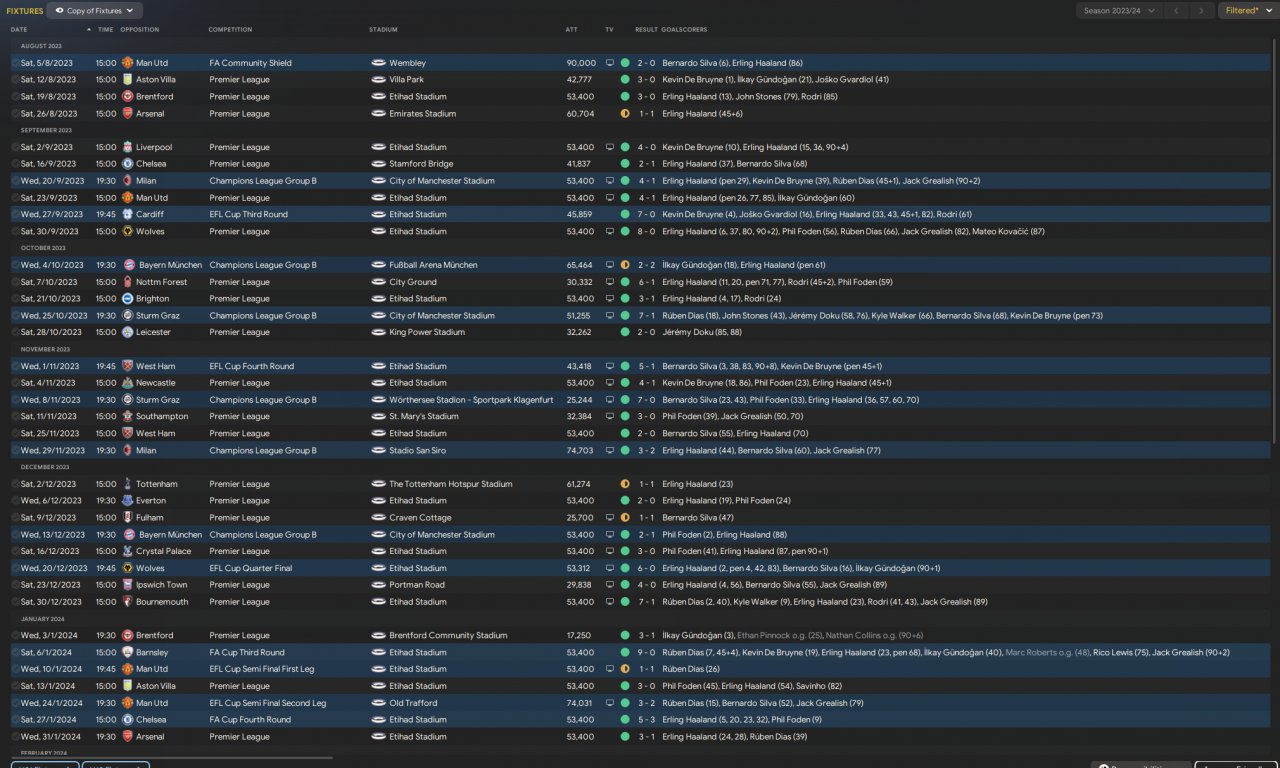
Task: Click the 8 - 0 result against Wolves
Action: pos(645,232)
